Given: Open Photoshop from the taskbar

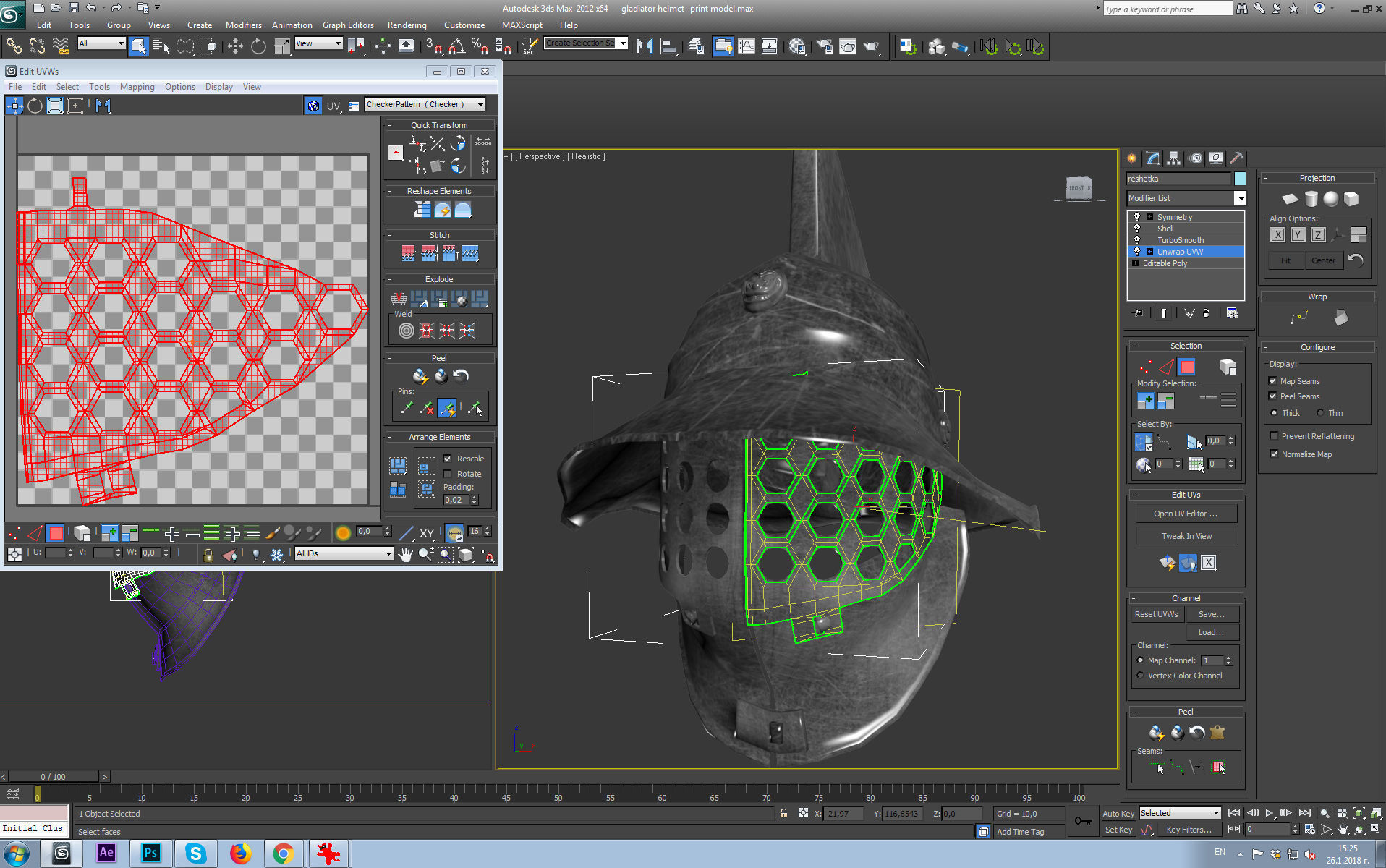Looking at the screenshot, I should [x=150, y=853].
